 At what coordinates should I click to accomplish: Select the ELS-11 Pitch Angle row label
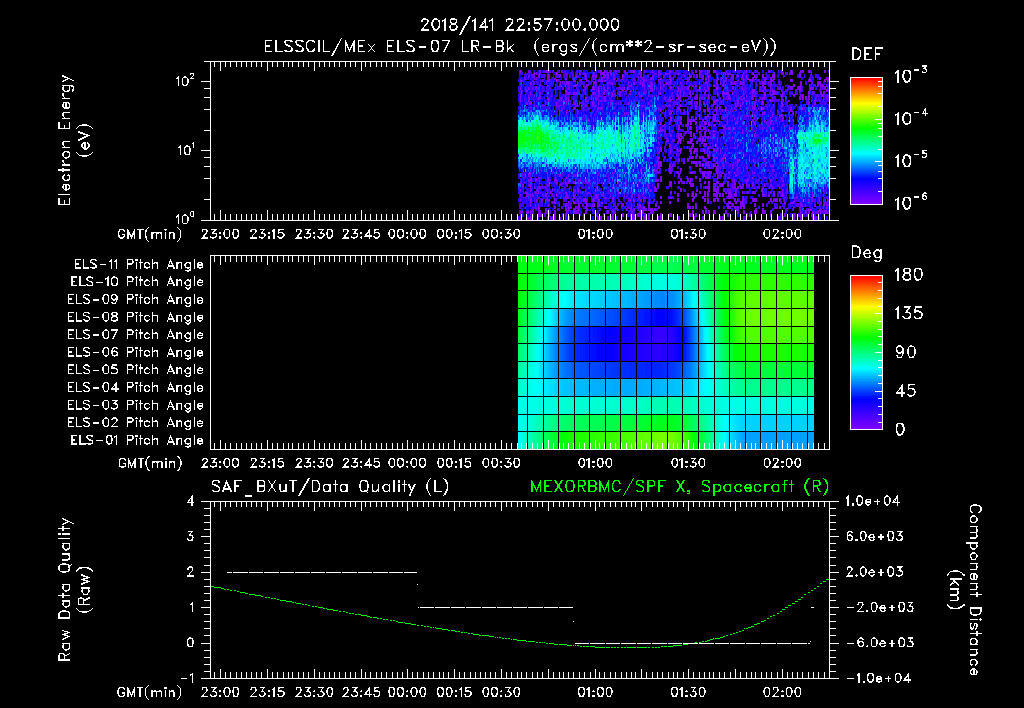[138, 265]
